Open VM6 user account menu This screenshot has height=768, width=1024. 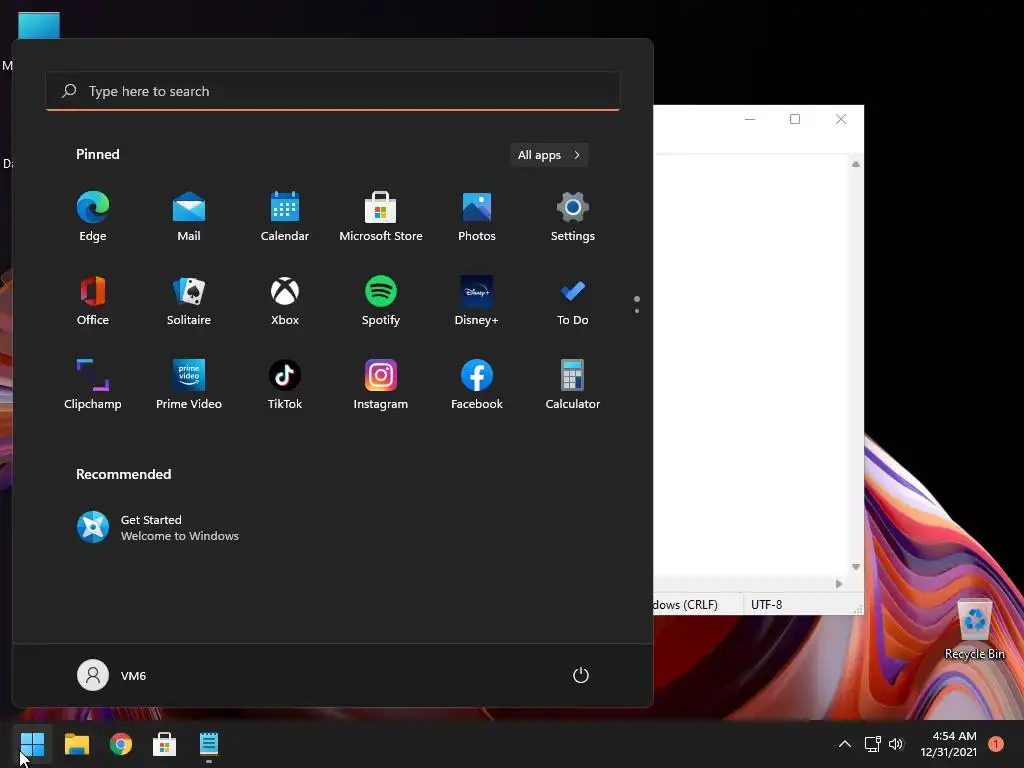[112, 675]
